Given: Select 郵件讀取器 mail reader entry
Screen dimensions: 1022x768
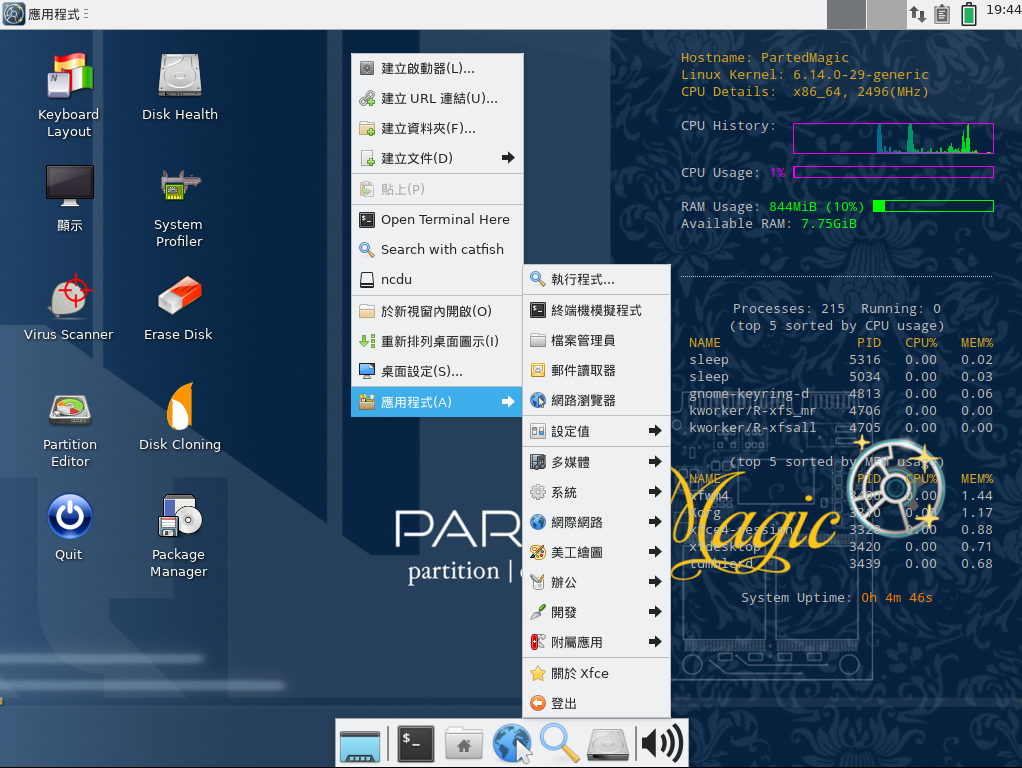Looking at the screenshot, I should pyautogui.click(x=596, y=370).
